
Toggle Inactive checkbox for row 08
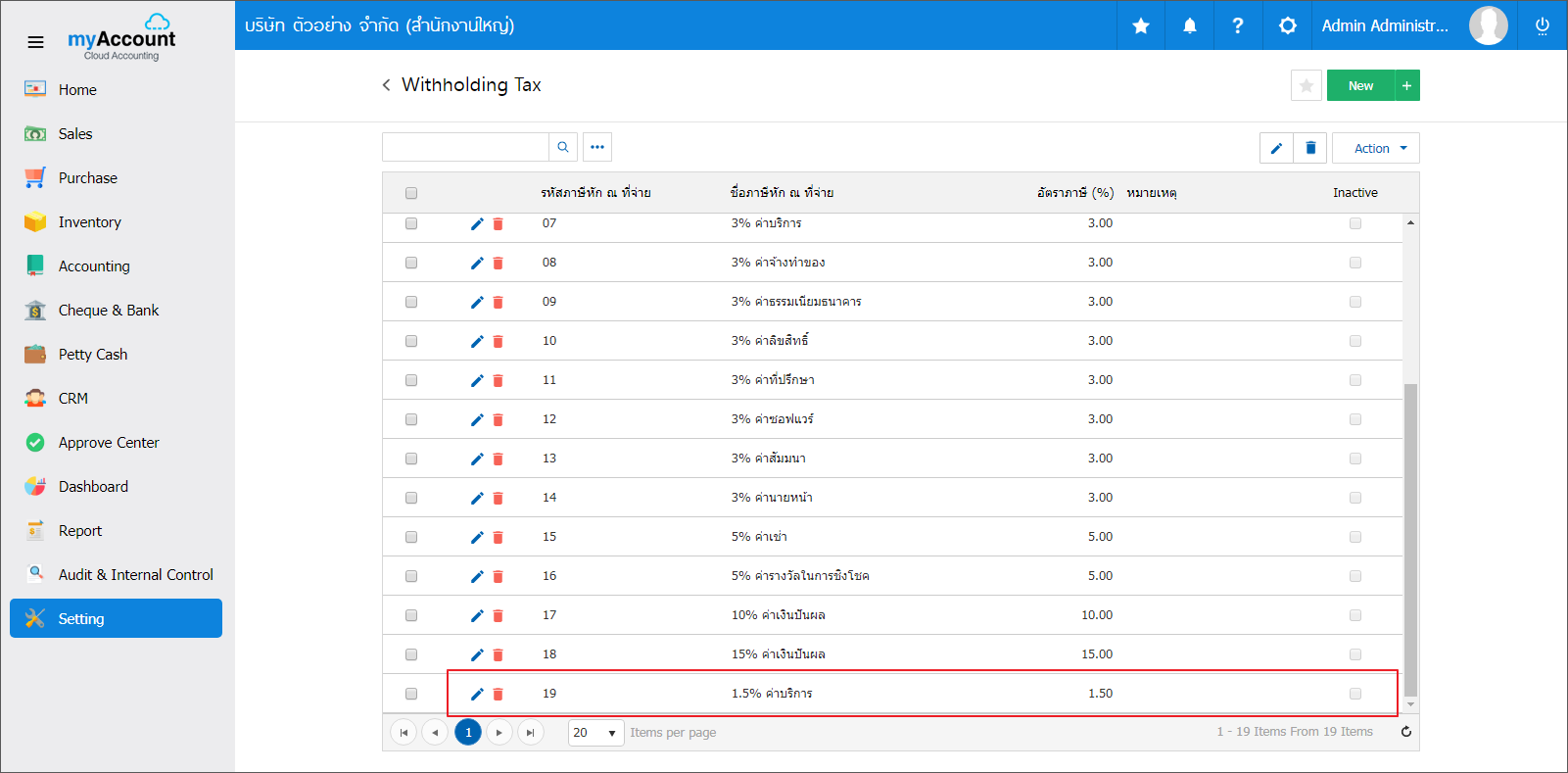[x=1355, y=263]
